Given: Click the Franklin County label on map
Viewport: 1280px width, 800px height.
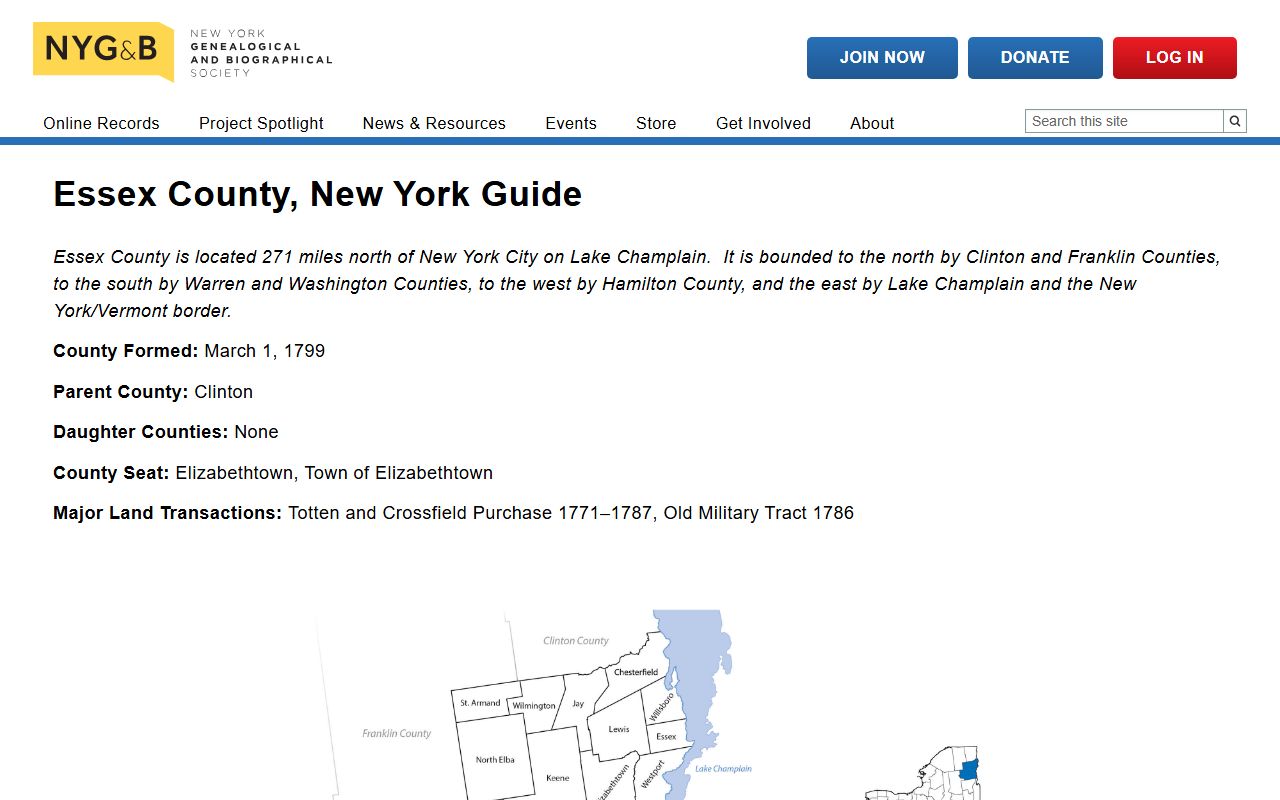Looking at the screenshot, I should (396, 734).
